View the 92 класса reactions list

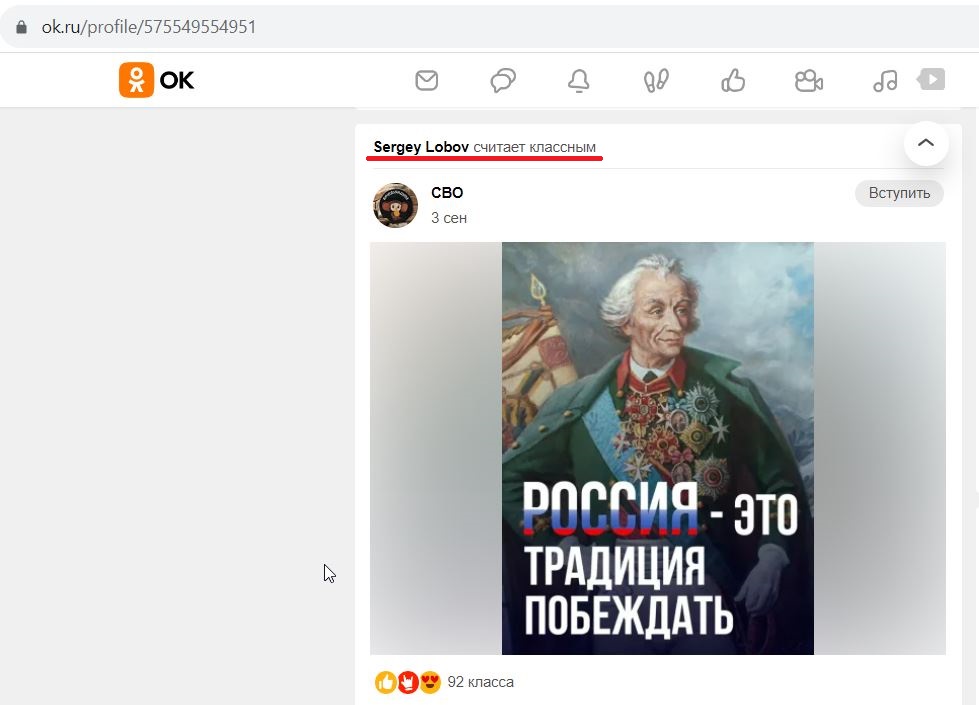[x=481, y=682]
